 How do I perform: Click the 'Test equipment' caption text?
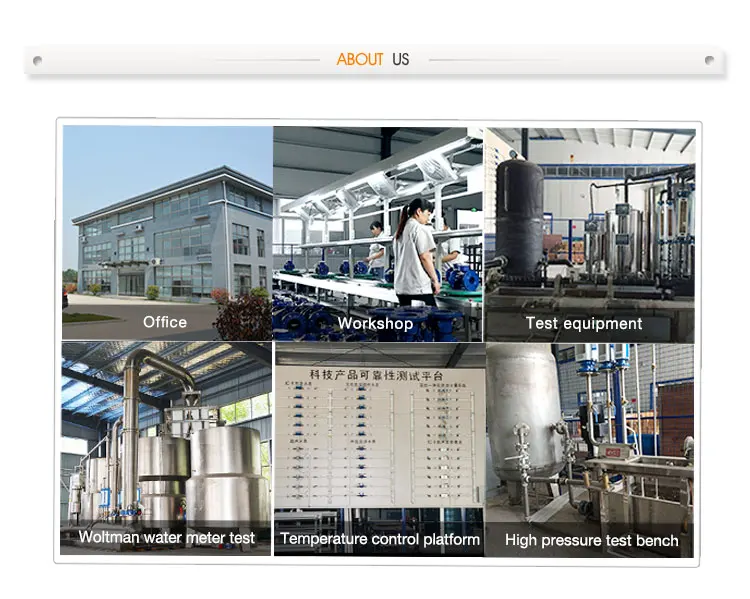point(584,324)
